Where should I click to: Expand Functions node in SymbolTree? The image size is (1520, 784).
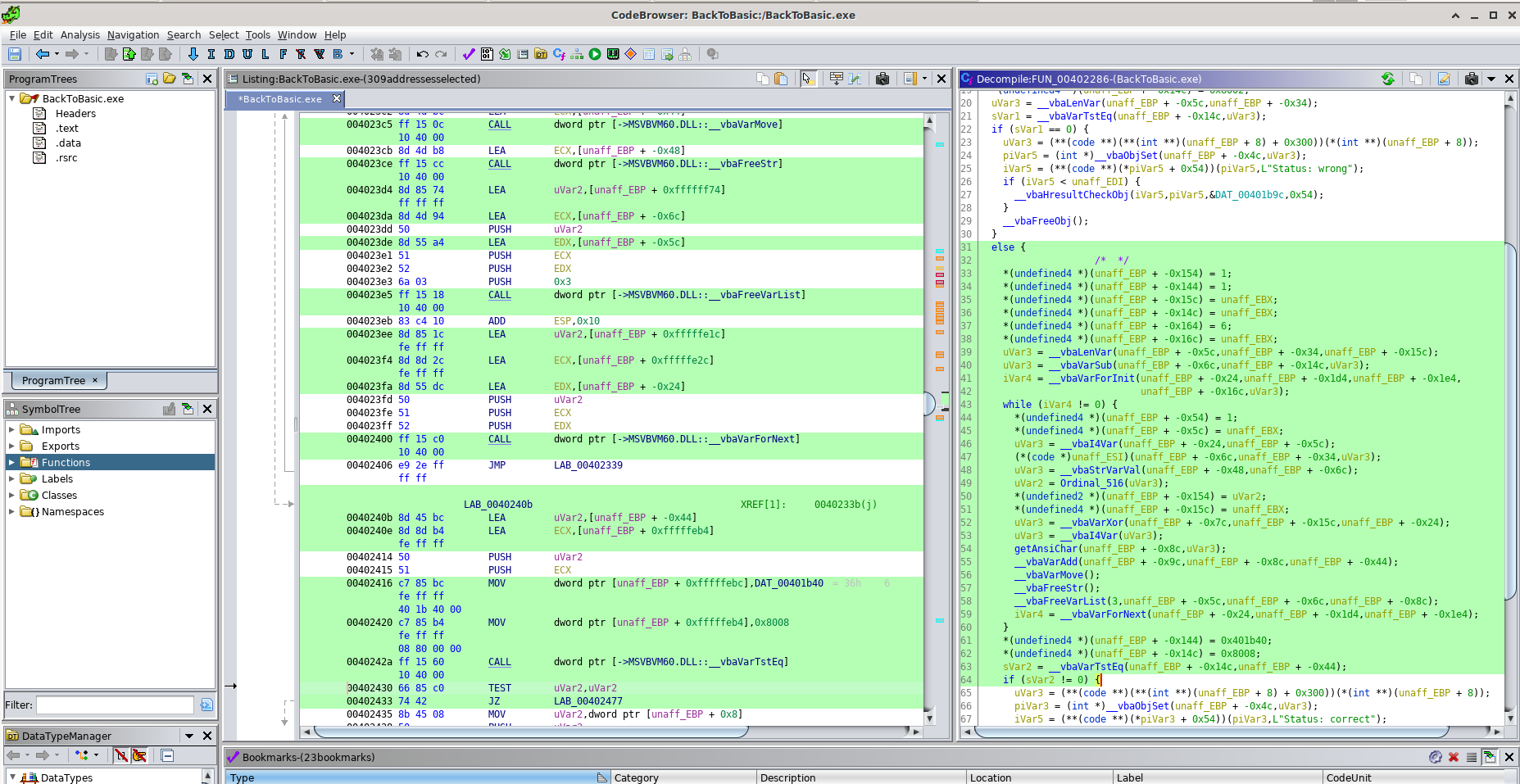pyautogui.click(x=11, y=462)
